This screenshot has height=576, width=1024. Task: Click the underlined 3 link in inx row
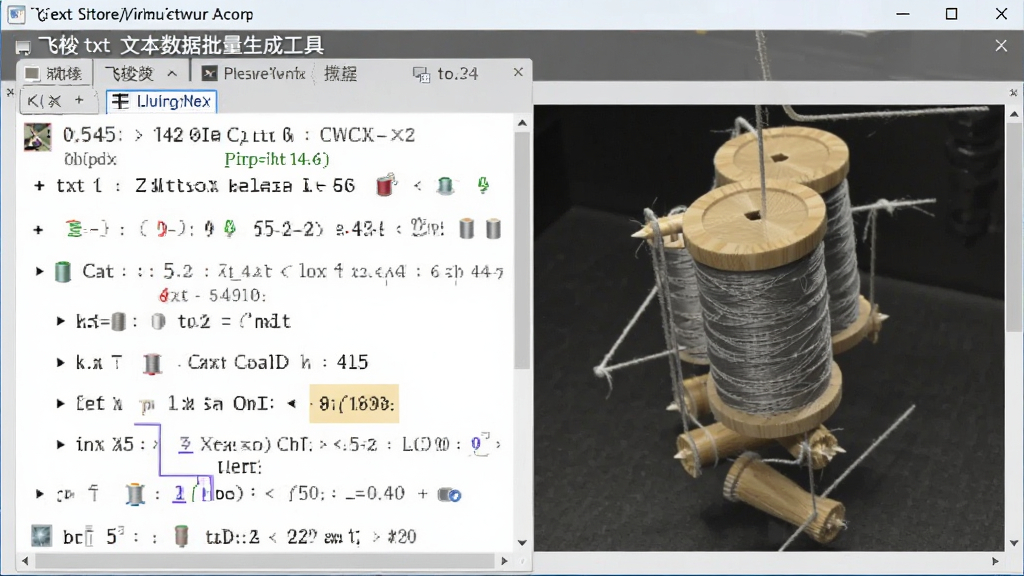click(x=186, y=445)
